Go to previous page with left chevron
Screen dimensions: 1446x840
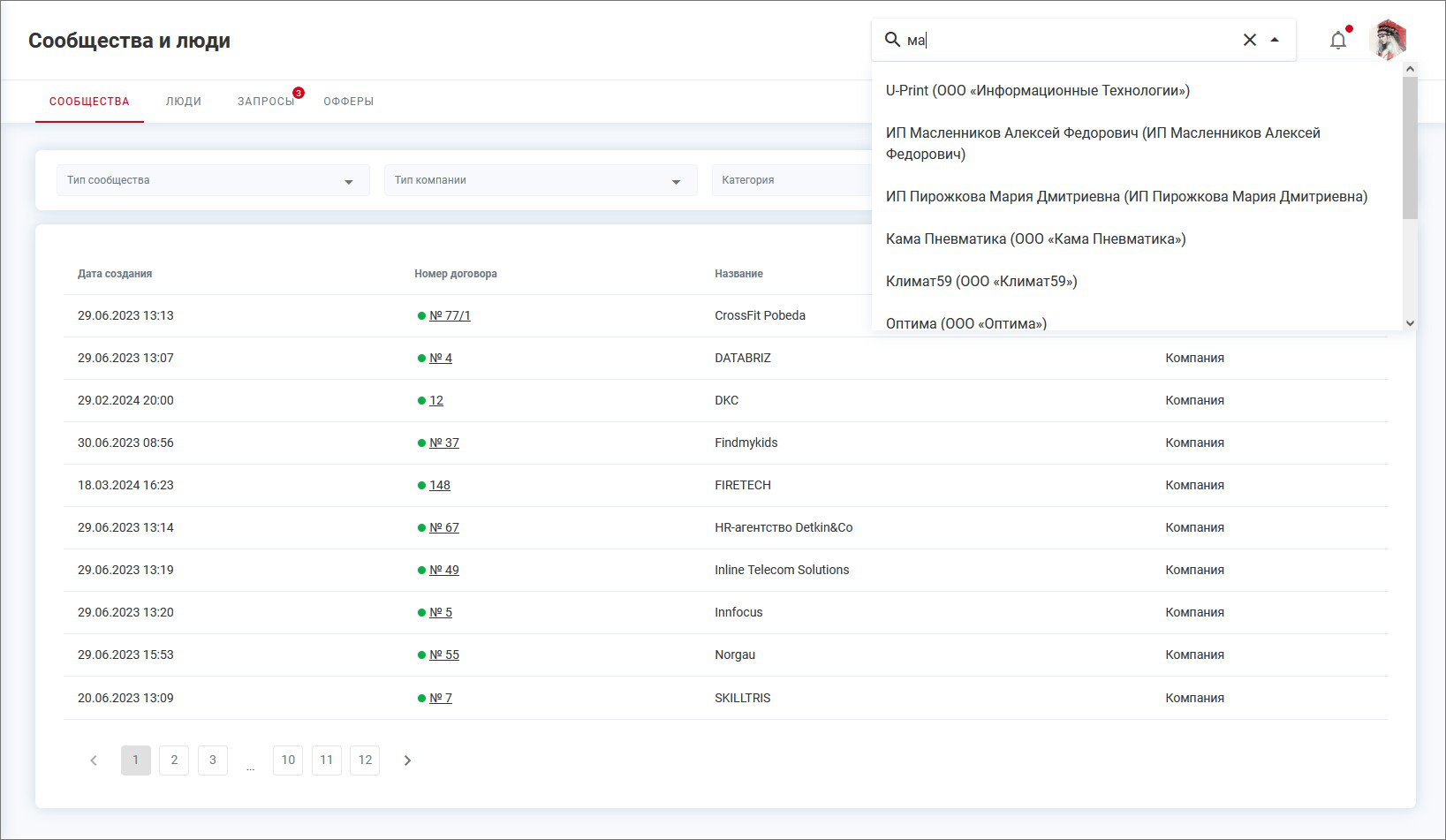coord(94,761)
